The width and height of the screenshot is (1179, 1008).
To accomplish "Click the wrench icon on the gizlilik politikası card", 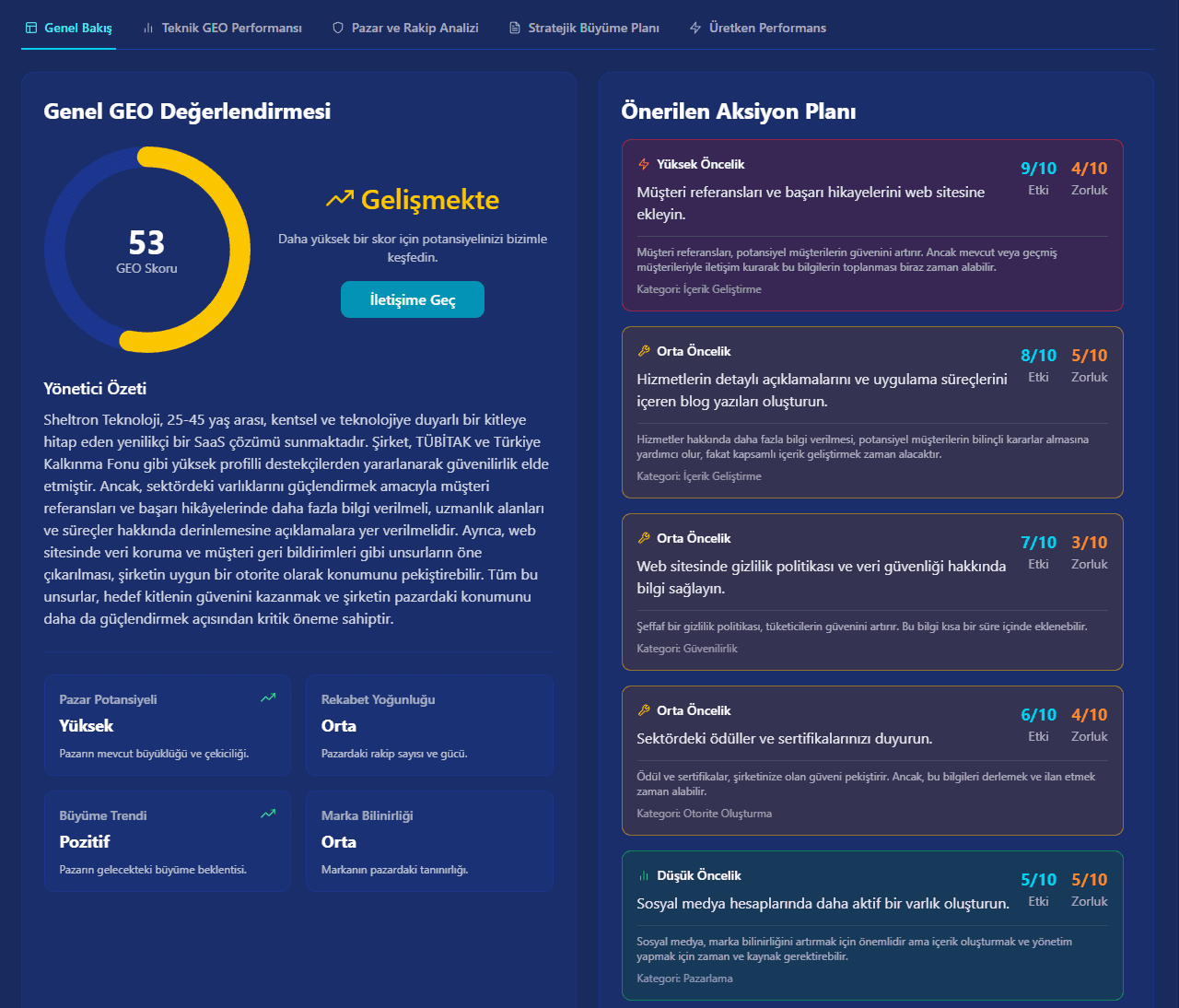I will click(x=644, y=538).
